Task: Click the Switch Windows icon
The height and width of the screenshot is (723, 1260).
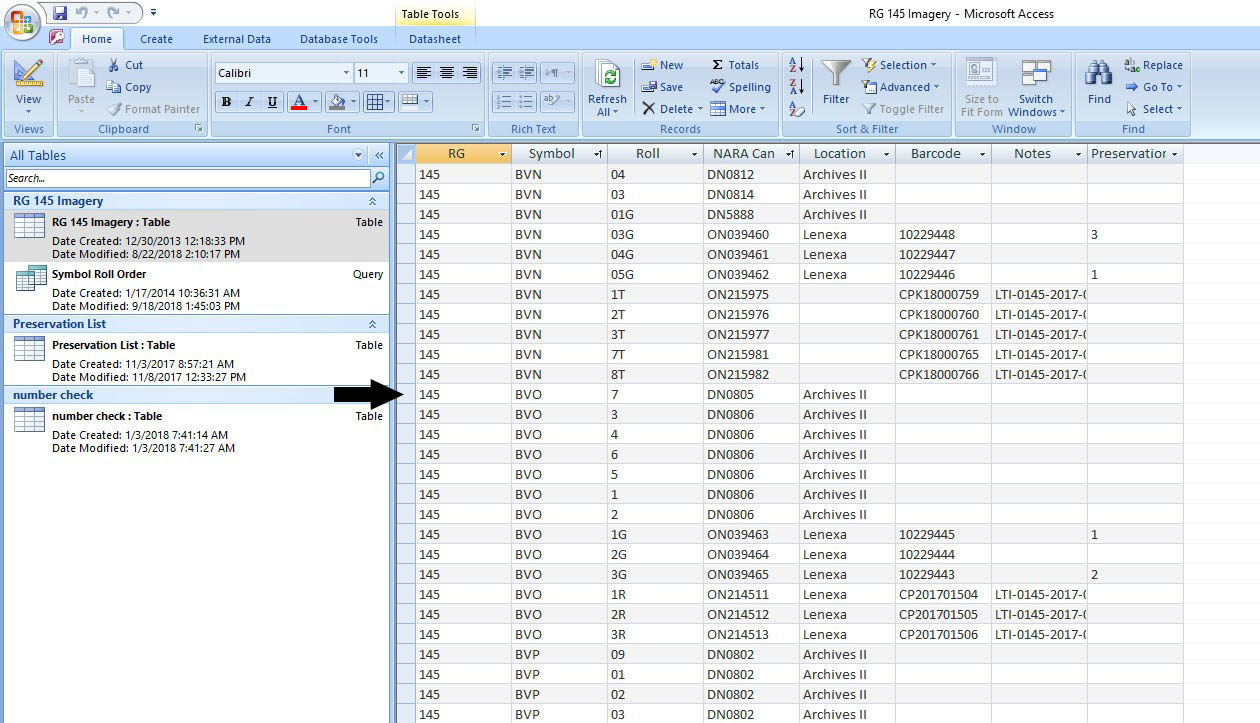Action: pyautogui.click(x=1036, y=76)
